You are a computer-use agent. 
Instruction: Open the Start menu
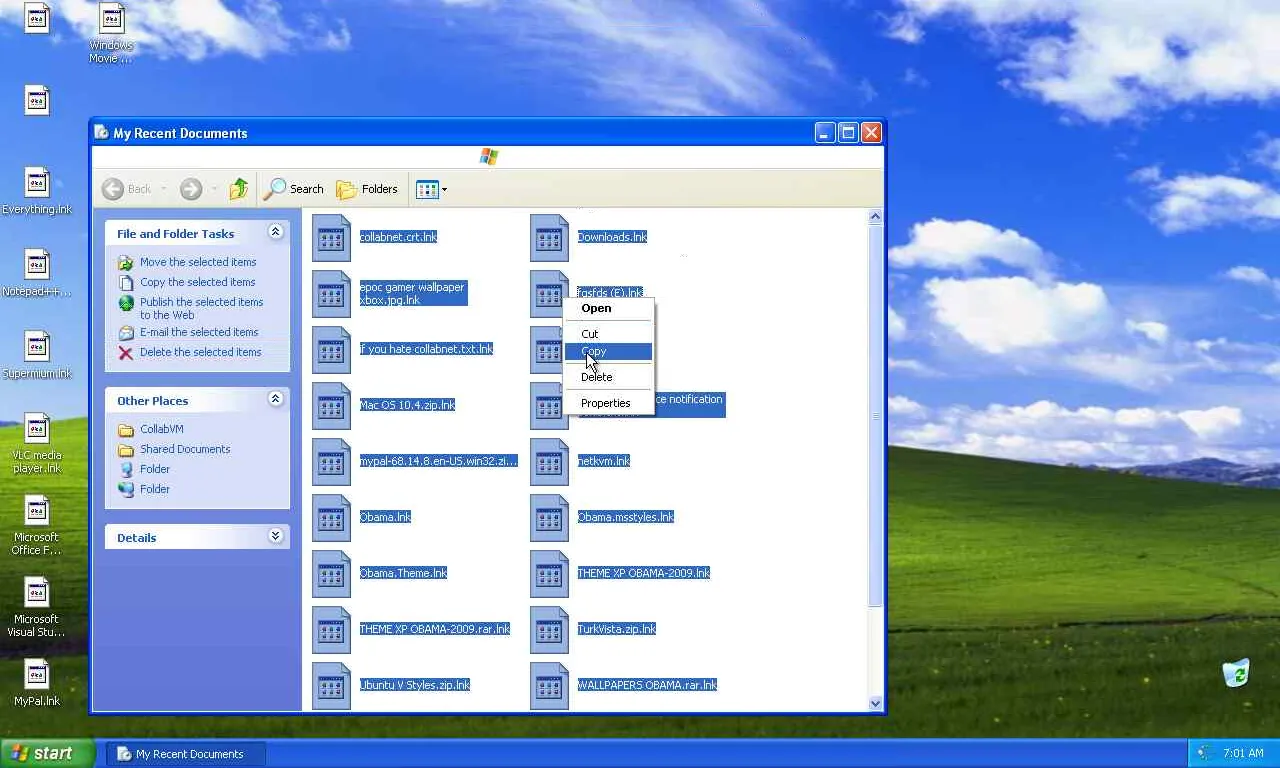point(47,754)
